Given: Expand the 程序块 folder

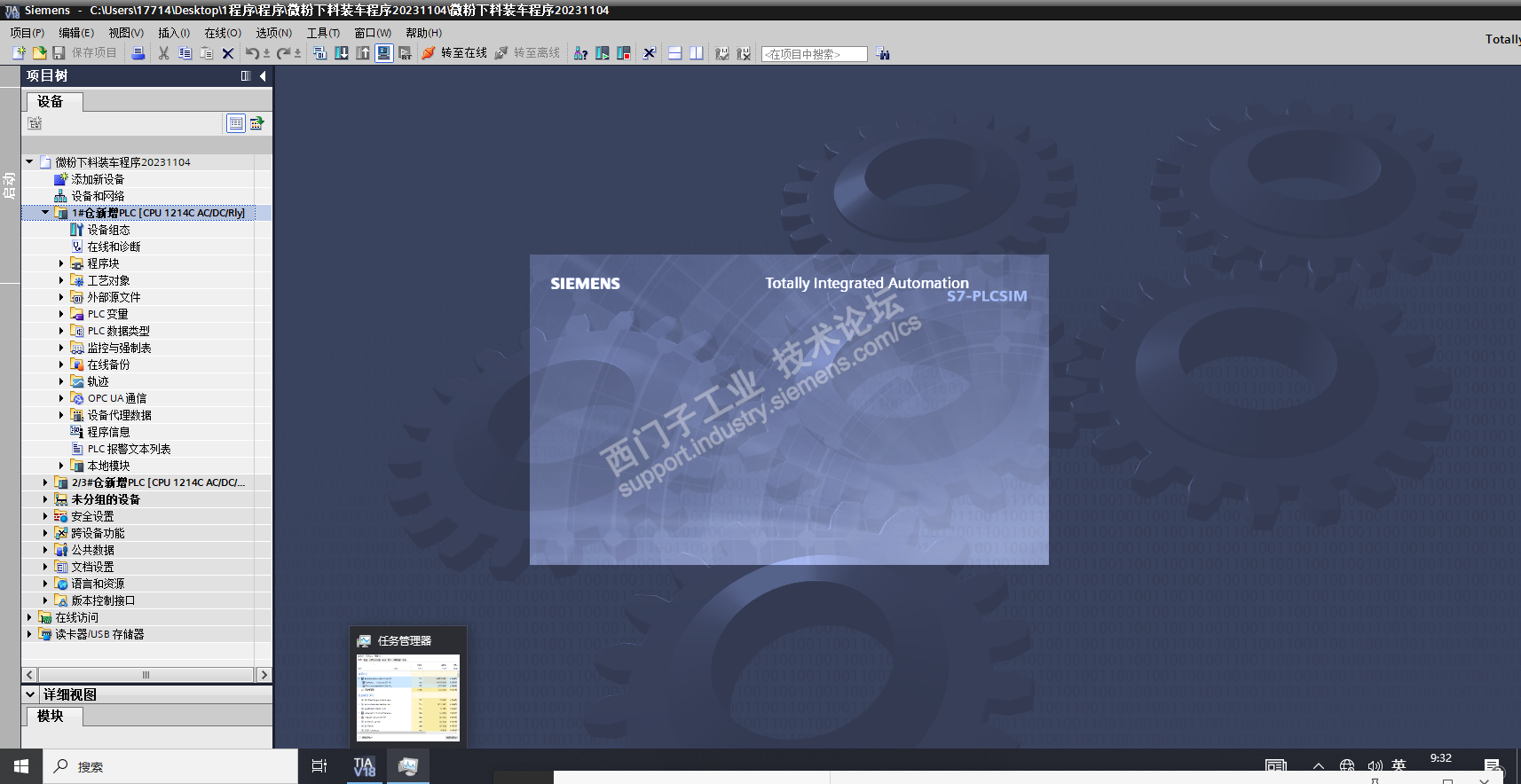Looking at the screenshot, I should (x=61, y=263).
